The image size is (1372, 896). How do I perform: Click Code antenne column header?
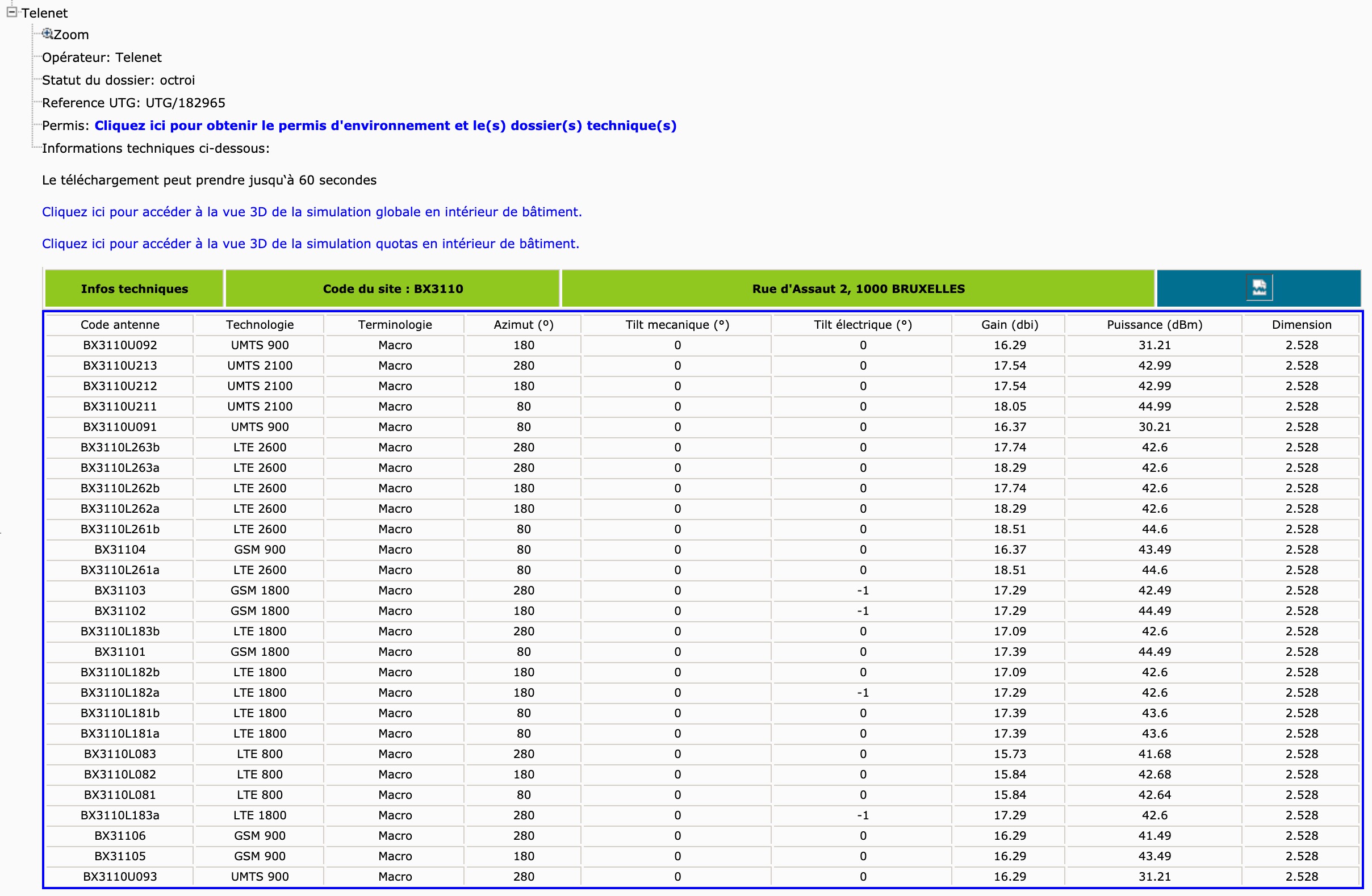point(120,325)
